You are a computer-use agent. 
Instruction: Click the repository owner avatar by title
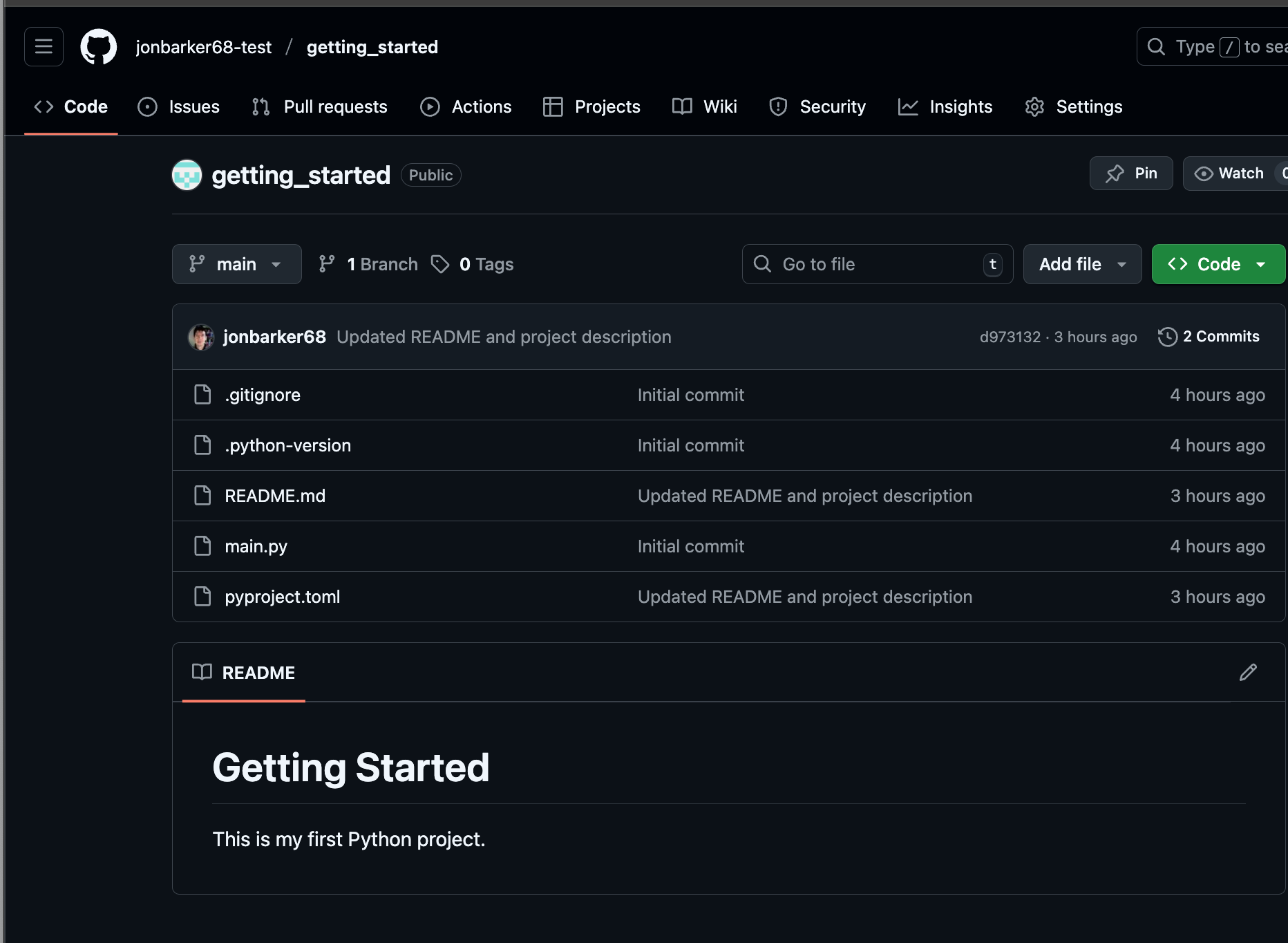coord(187,175)
